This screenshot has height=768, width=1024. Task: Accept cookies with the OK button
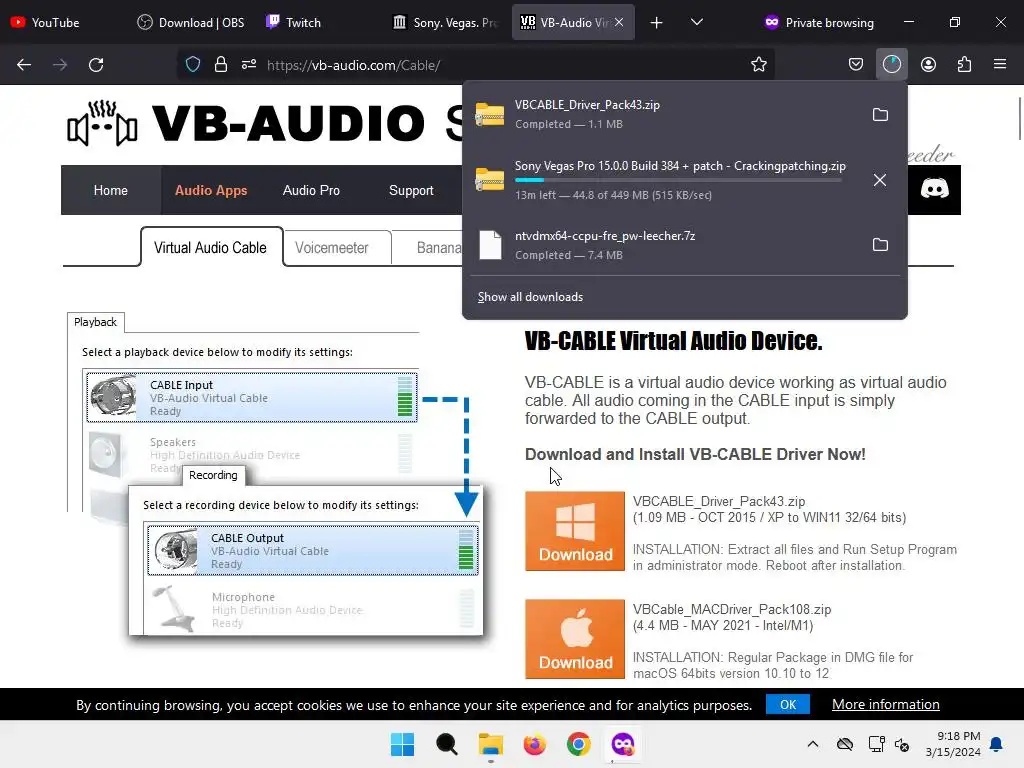pyautogui.click(x=788, y=705)
